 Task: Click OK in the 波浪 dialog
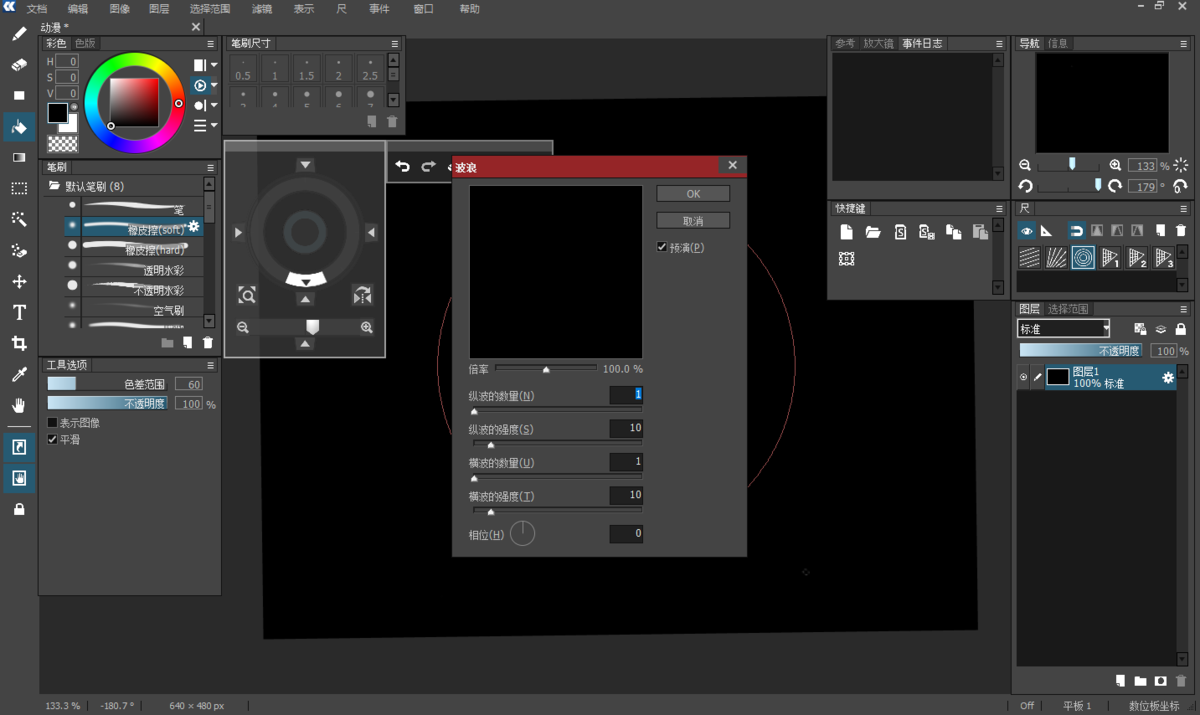(x=693, y=194)
